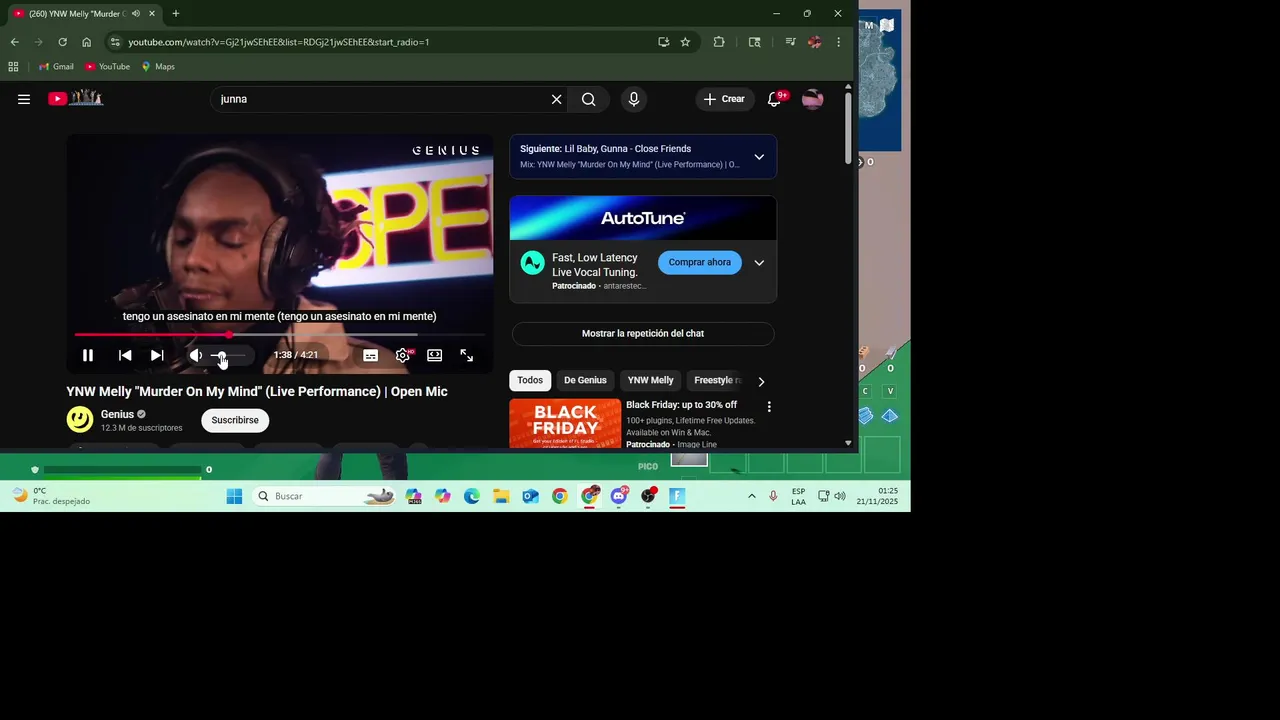Screen dimensions: 1280x720
Task: Click the YouTube search magnifier button
Action: coord(589,99)
